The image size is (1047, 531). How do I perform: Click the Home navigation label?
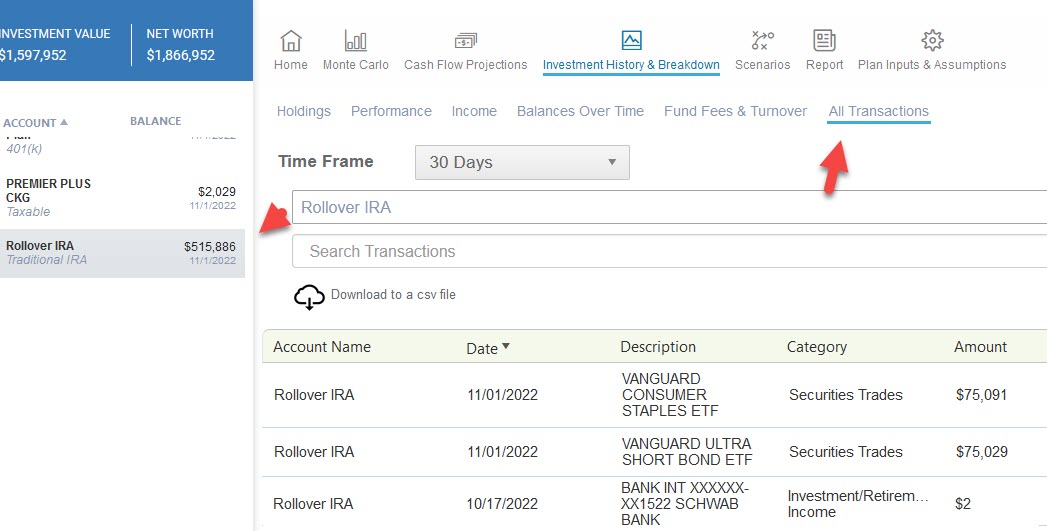[x=290, y=65]
